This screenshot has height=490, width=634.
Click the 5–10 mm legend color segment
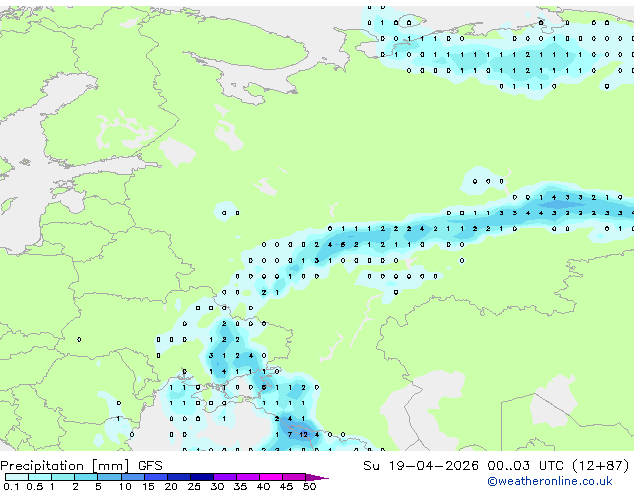coord(109,477)
